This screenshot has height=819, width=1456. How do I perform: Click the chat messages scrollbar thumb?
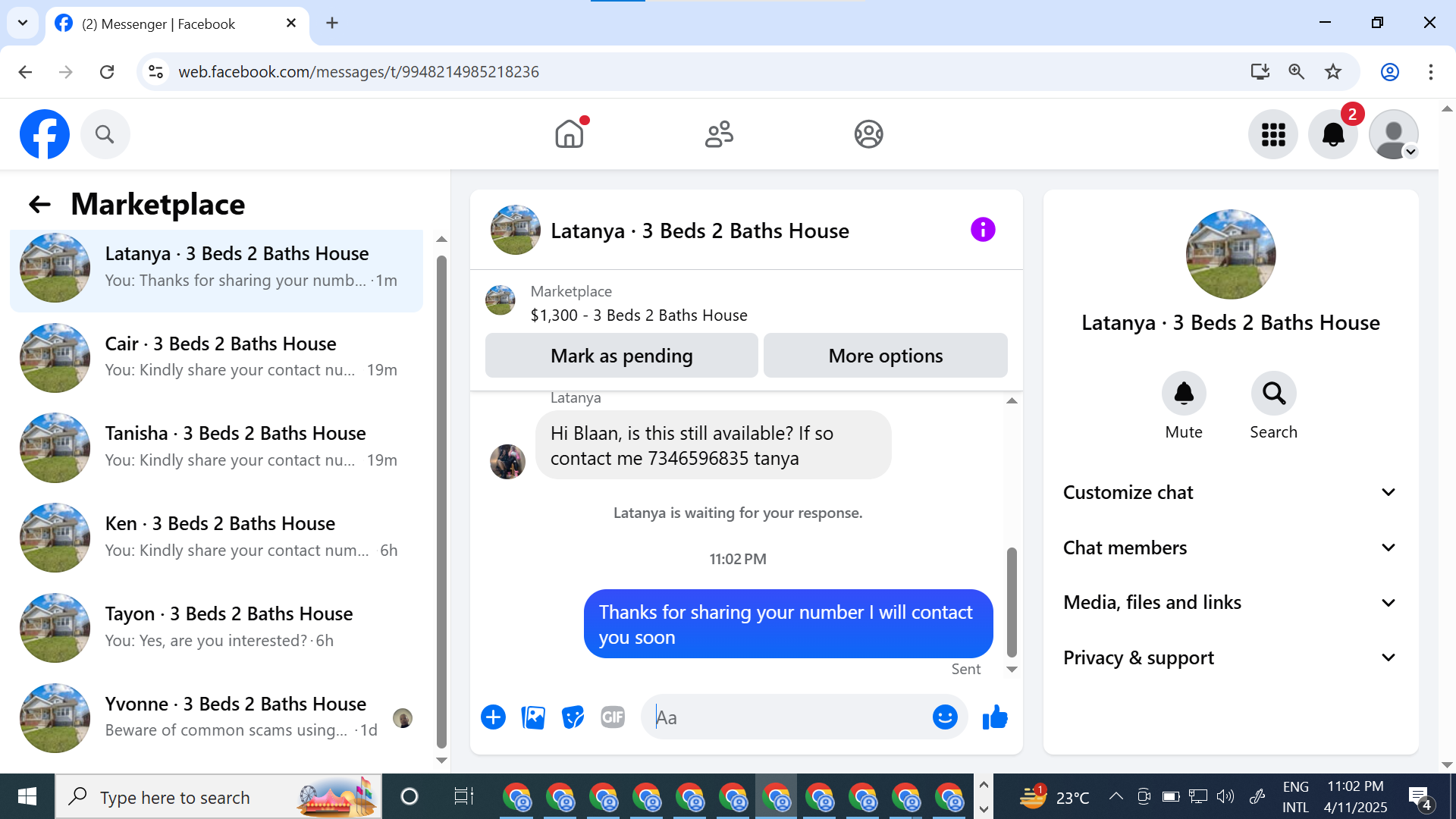coord(1011,602)
